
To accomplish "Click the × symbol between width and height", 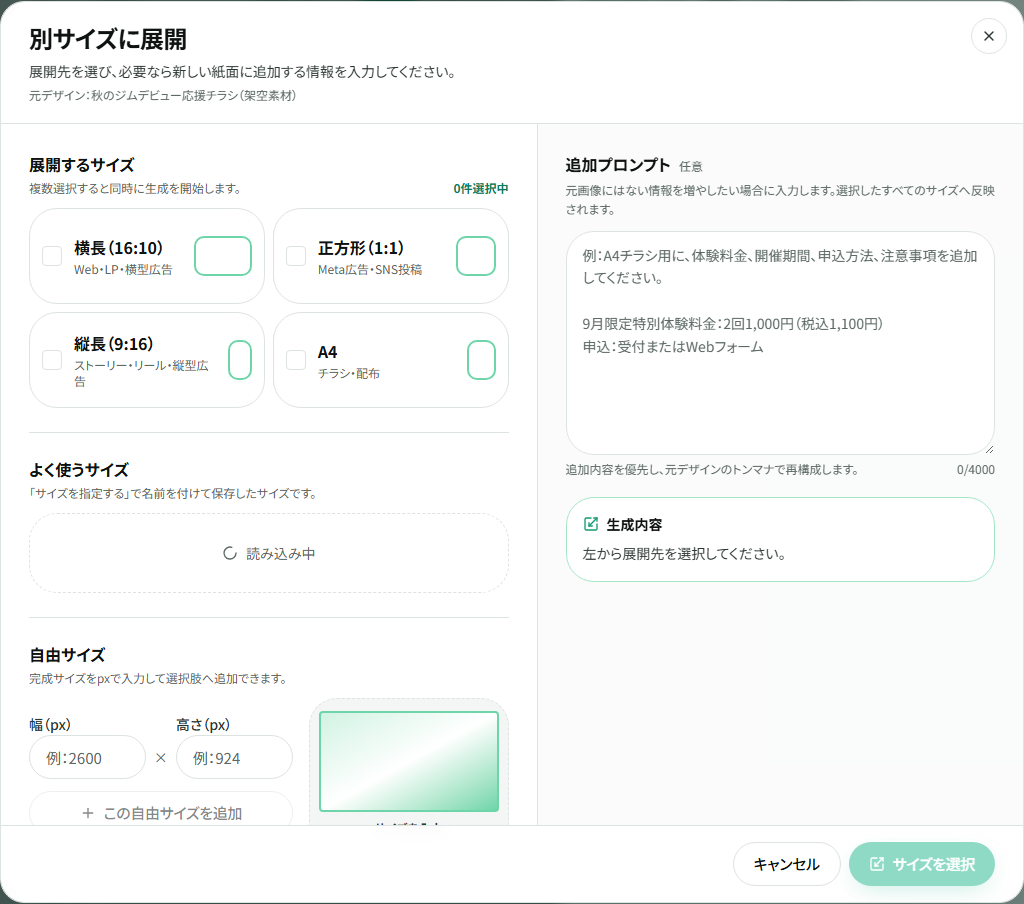I will [161, 758].
